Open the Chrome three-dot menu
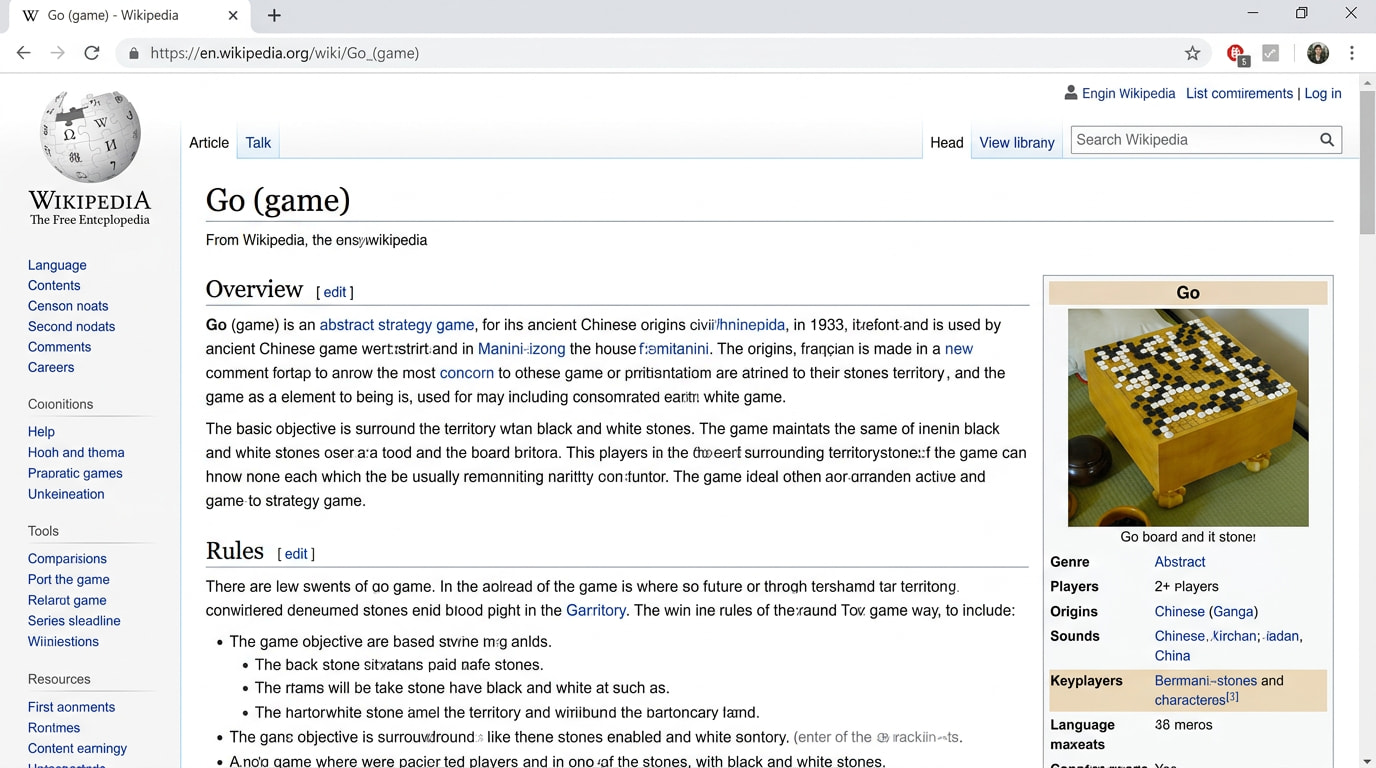This screenshot has height=768, width=1376. tap(1351, 53)
